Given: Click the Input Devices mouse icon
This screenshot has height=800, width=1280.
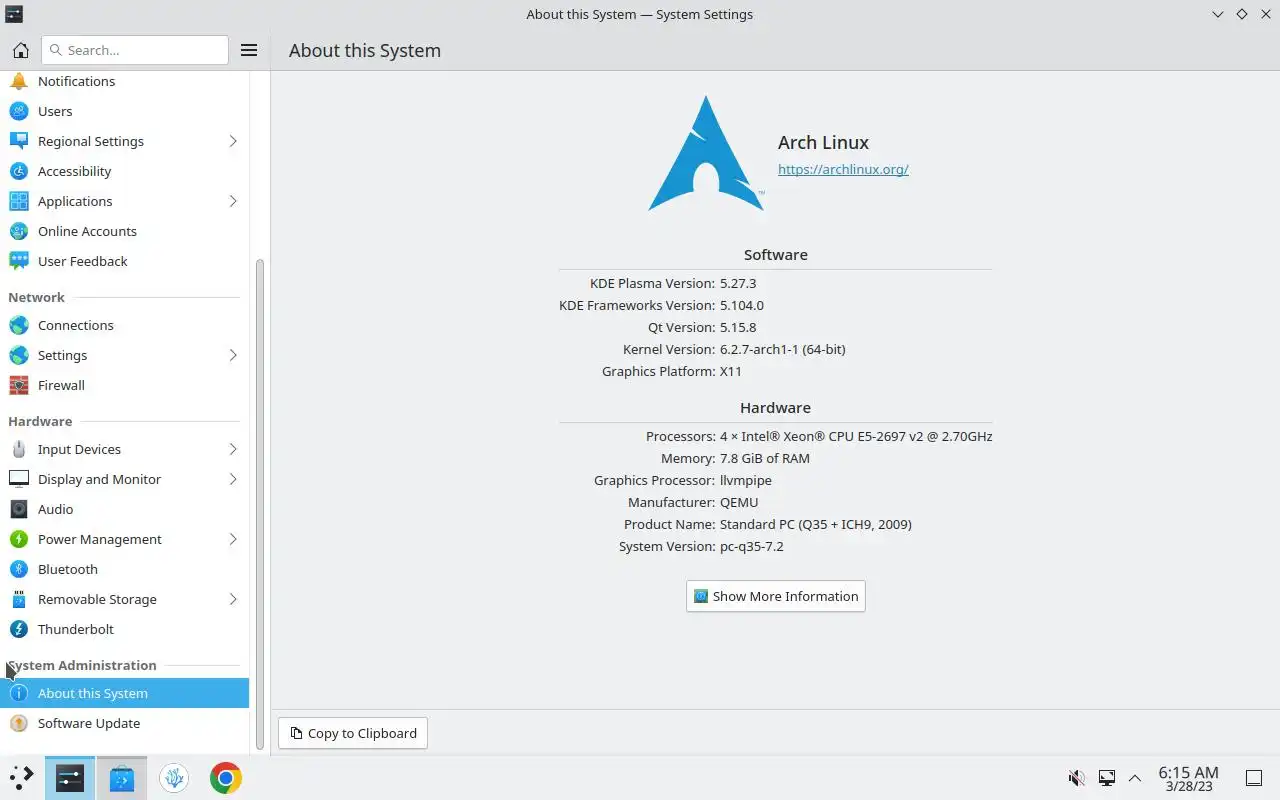Looking at the screenshot, I should [18, 449].
